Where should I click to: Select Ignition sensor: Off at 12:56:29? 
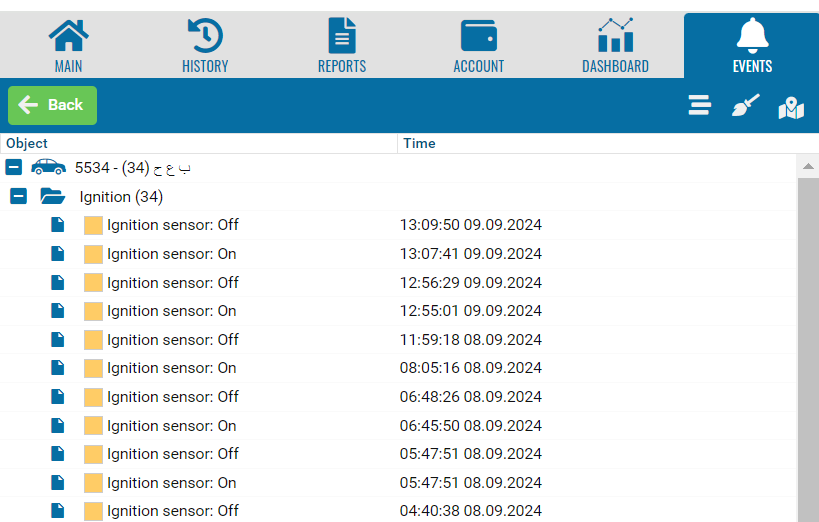[x=173, y=283]
